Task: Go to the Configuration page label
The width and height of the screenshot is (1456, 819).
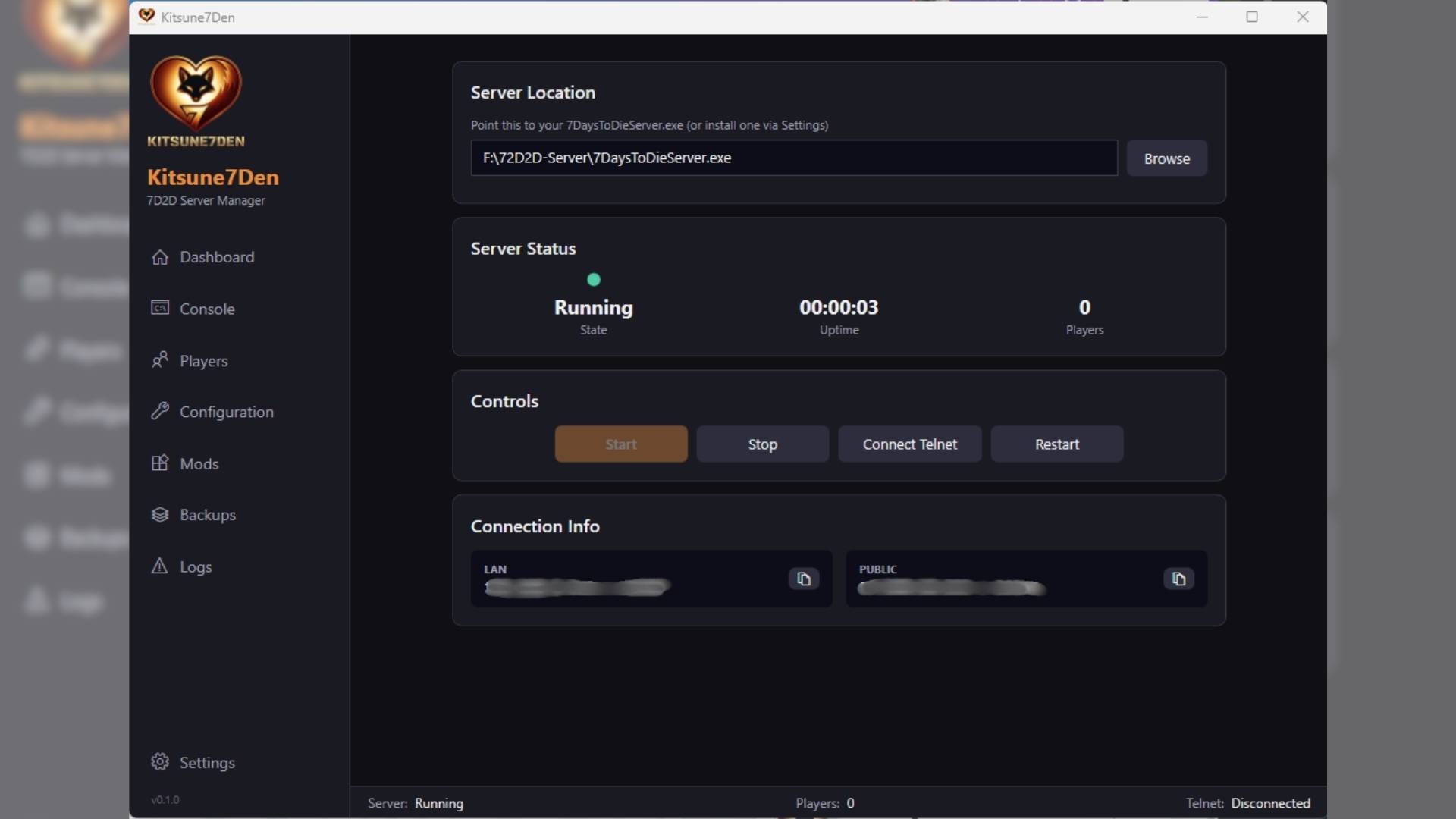Action: click(x=226, y=412)
